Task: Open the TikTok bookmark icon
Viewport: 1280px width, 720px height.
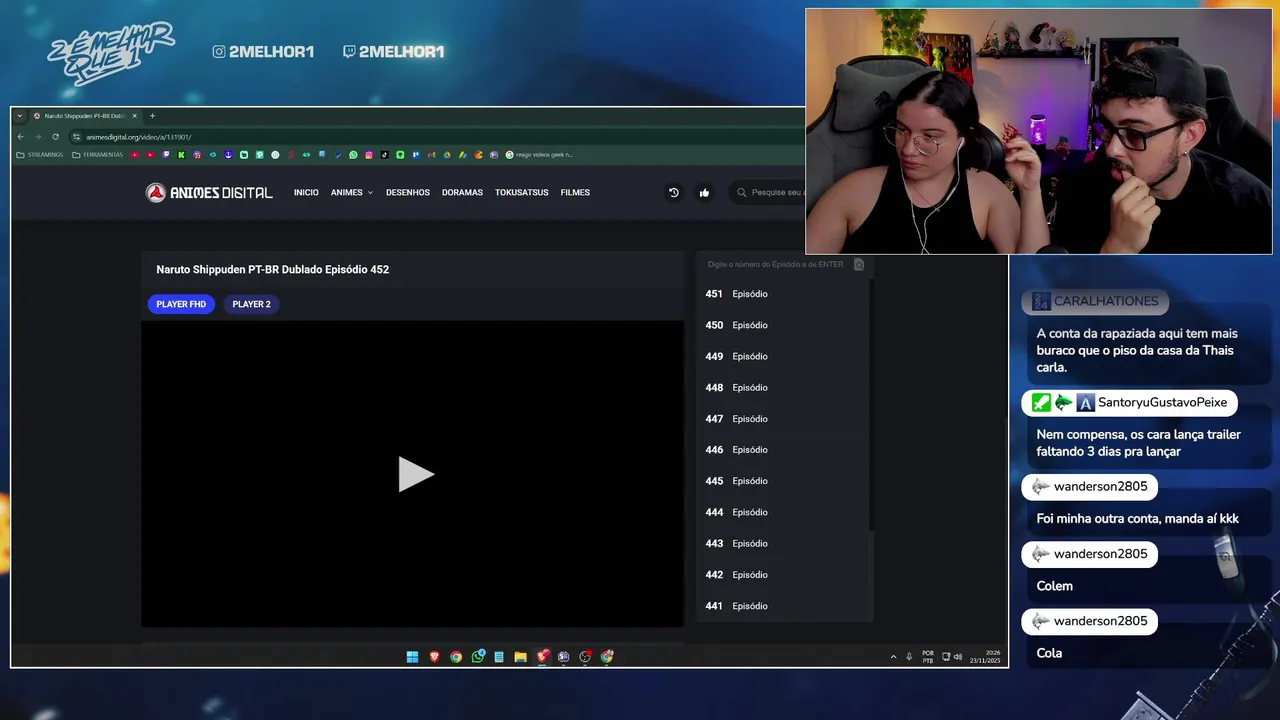Action: tap(384, 155)
